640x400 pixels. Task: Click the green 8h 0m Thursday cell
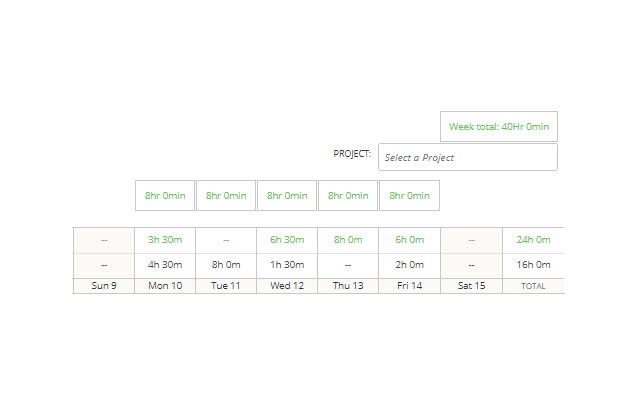coord(348,240)
